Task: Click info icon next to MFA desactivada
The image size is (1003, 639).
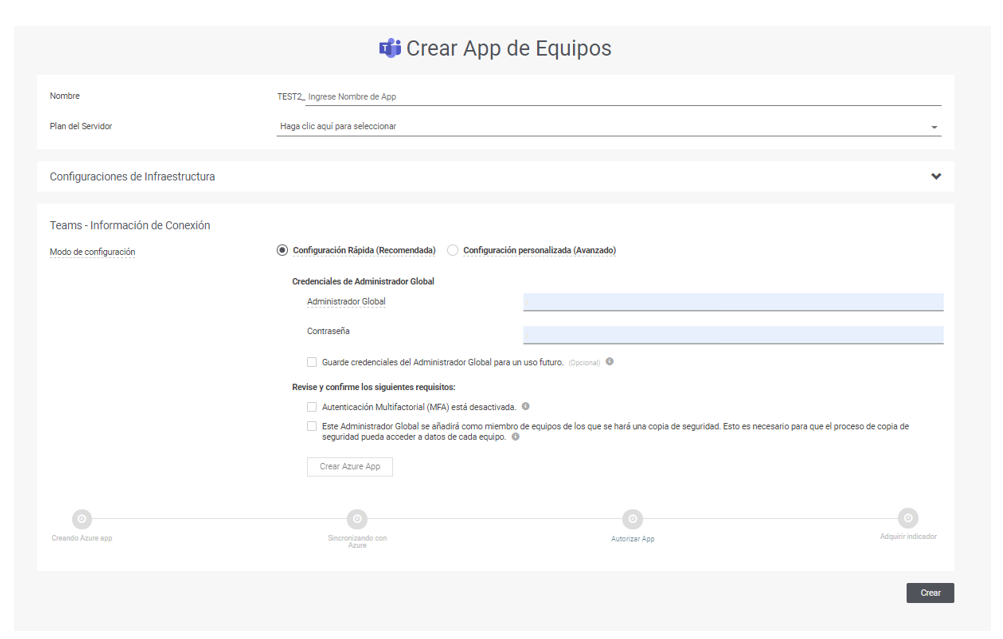Action: (x=526, y=406)
